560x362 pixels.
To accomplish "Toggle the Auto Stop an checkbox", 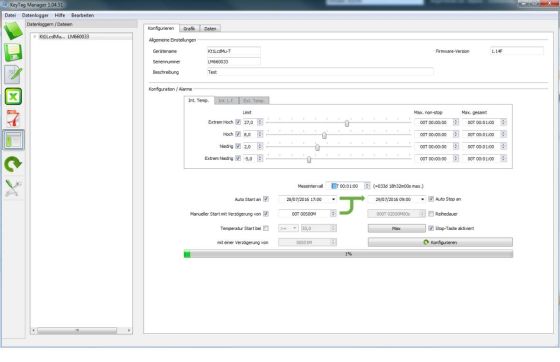I will point(431,199).
